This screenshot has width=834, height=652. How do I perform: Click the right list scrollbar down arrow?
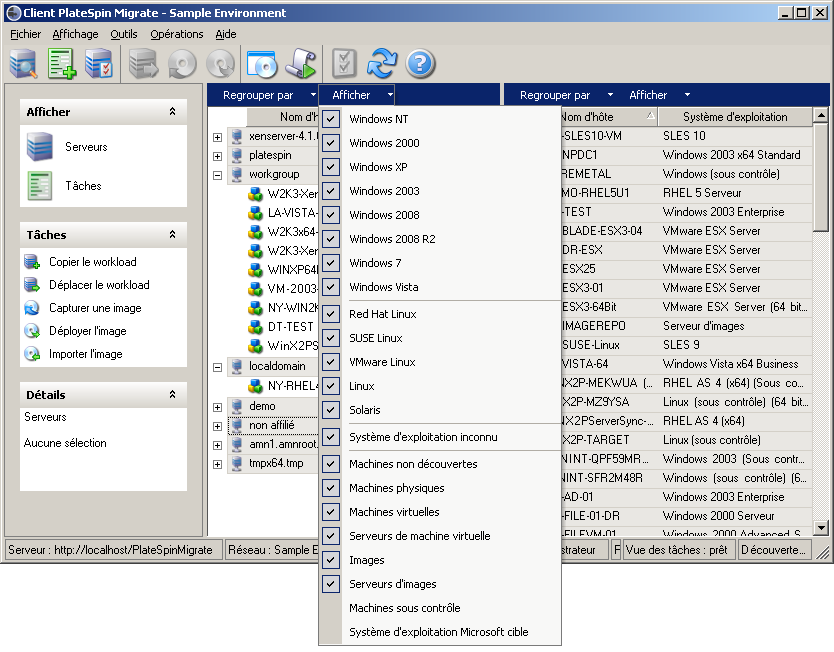coord(821,527)
